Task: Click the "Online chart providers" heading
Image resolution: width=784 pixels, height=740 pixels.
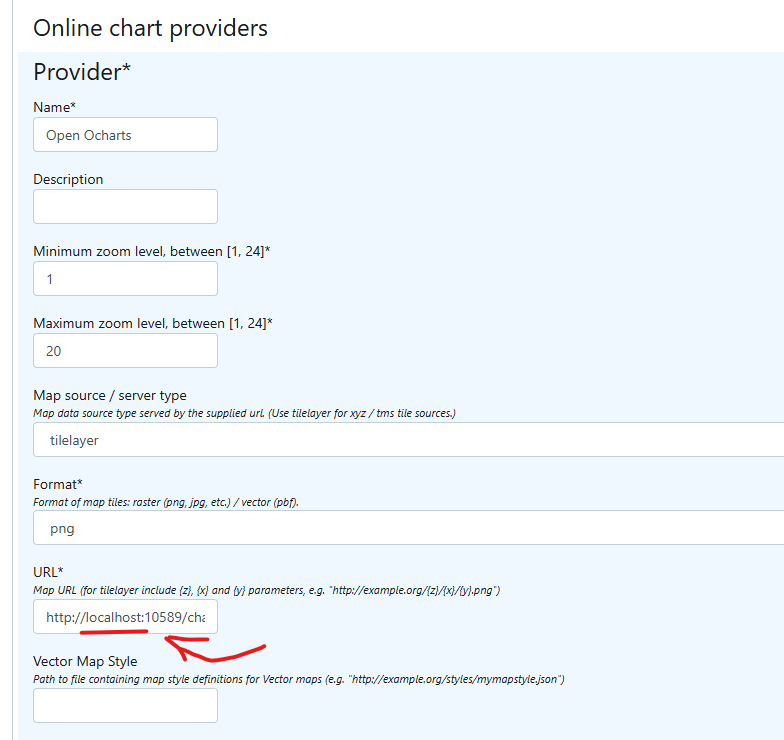Action: click(x=150, y=27)
